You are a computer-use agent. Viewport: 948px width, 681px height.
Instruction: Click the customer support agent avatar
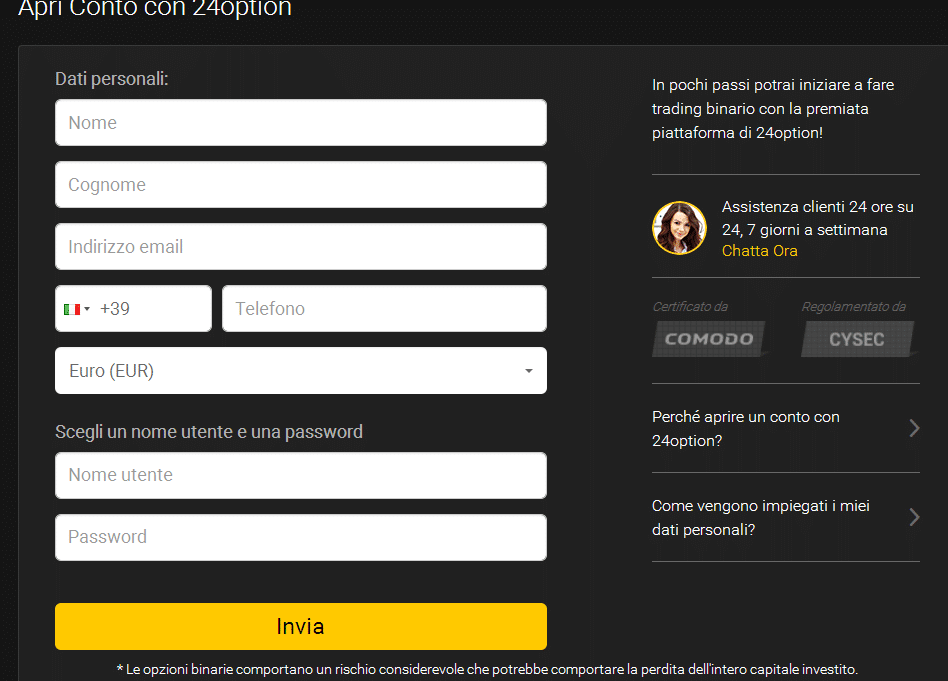680,228
